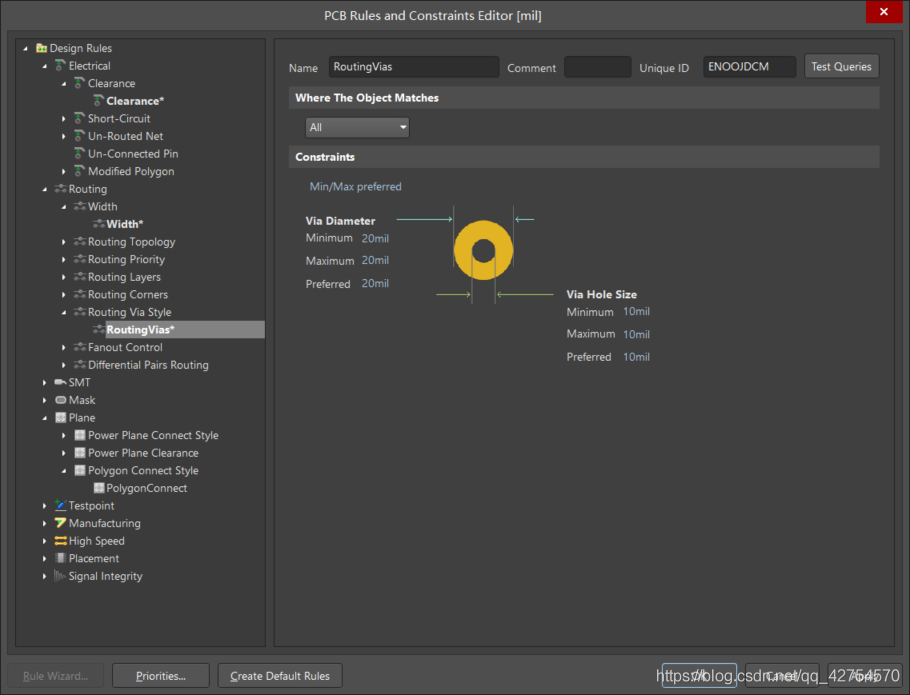Select the Polygon Connect Style item
Image resolution: width=910 pixels, height=695 pixels.
point(143,470)
